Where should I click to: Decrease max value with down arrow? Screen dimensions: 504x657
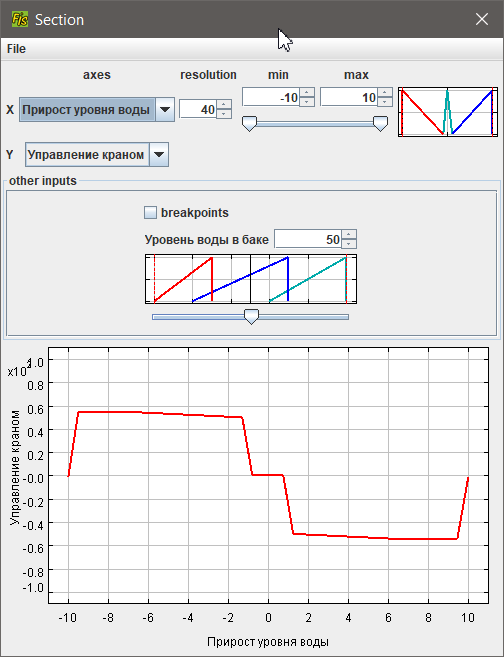[x=385, y=102]
